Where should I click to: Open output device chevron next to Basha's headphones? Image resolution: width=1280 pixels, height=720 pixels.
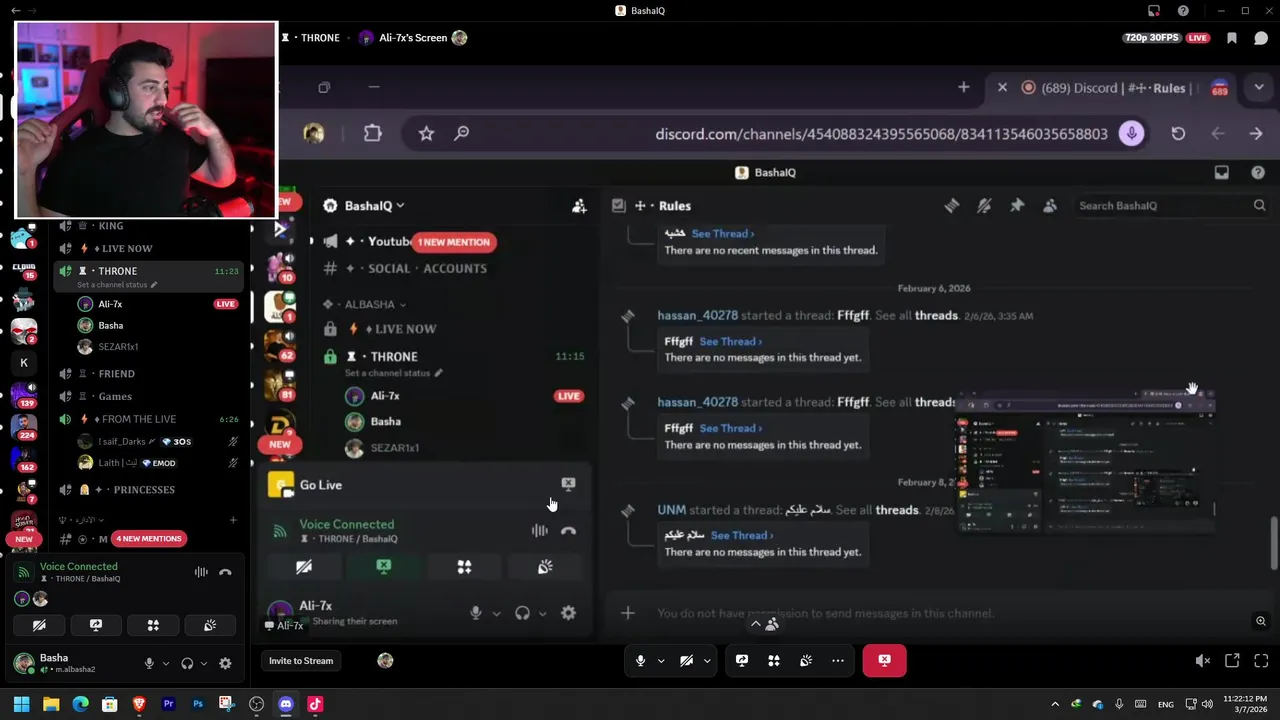coord(204,663)
